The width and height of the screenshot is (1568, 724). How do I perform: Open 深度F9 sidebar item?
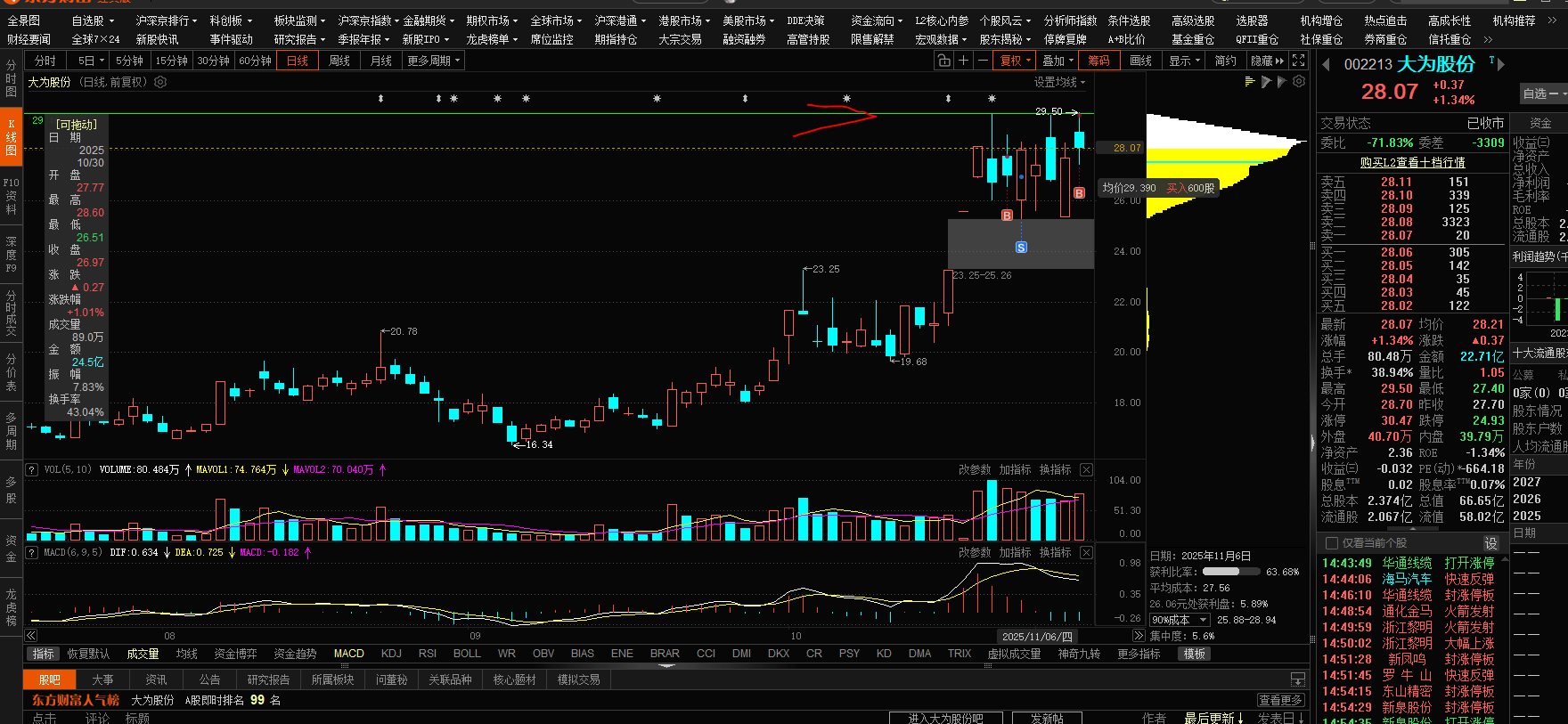(11, 254)
